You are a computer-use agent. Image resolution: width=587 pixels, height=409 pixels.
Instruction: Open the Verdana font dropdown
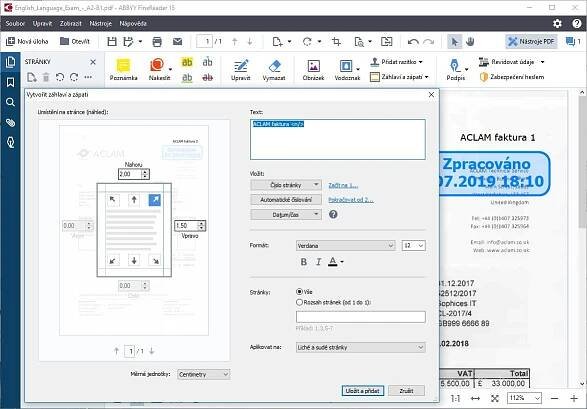click(x=345, y=245)
